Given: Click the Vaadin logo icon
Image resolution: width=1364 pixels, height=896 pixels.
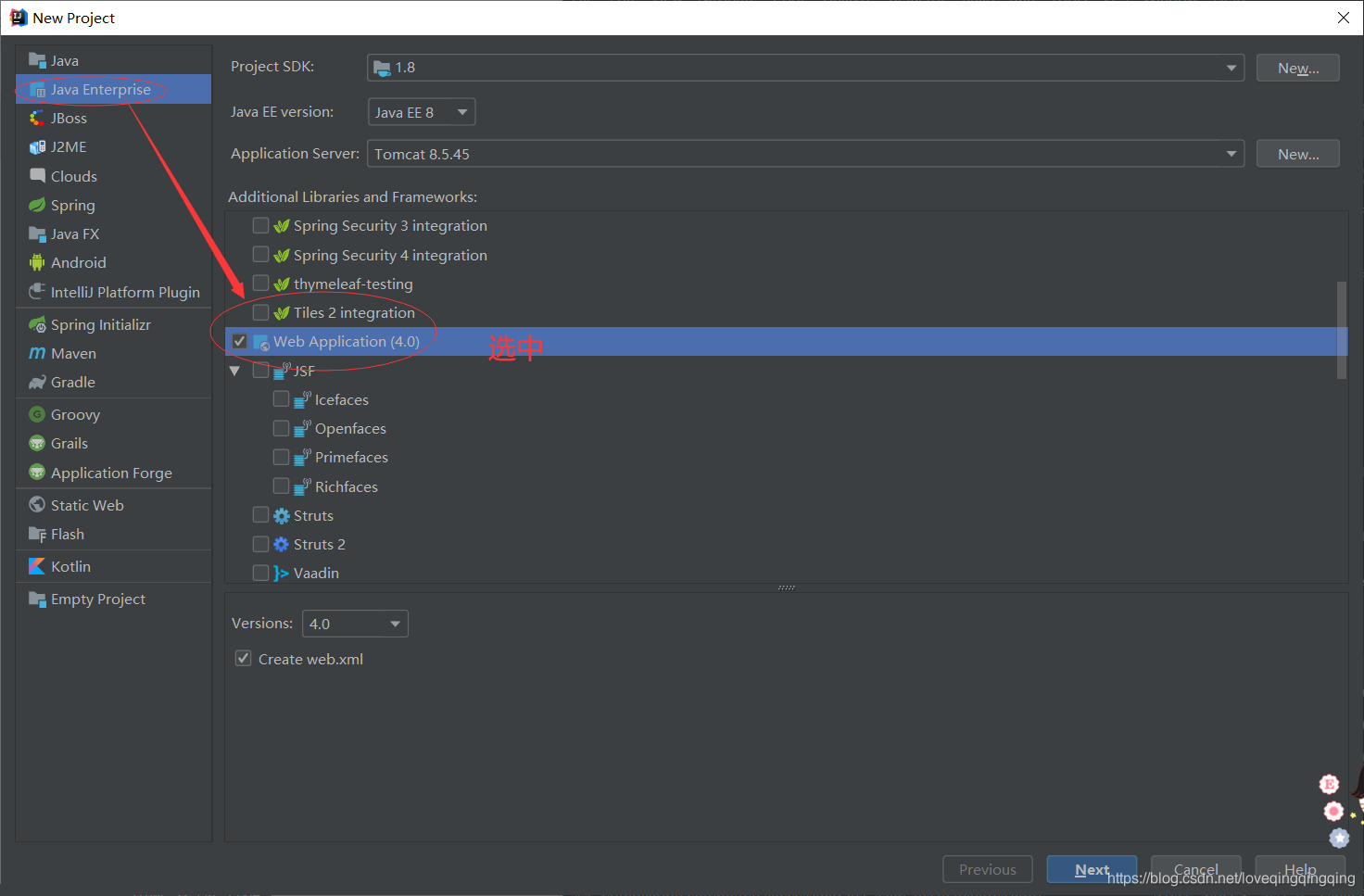Looking at the screenshot, I should point(282,574).
